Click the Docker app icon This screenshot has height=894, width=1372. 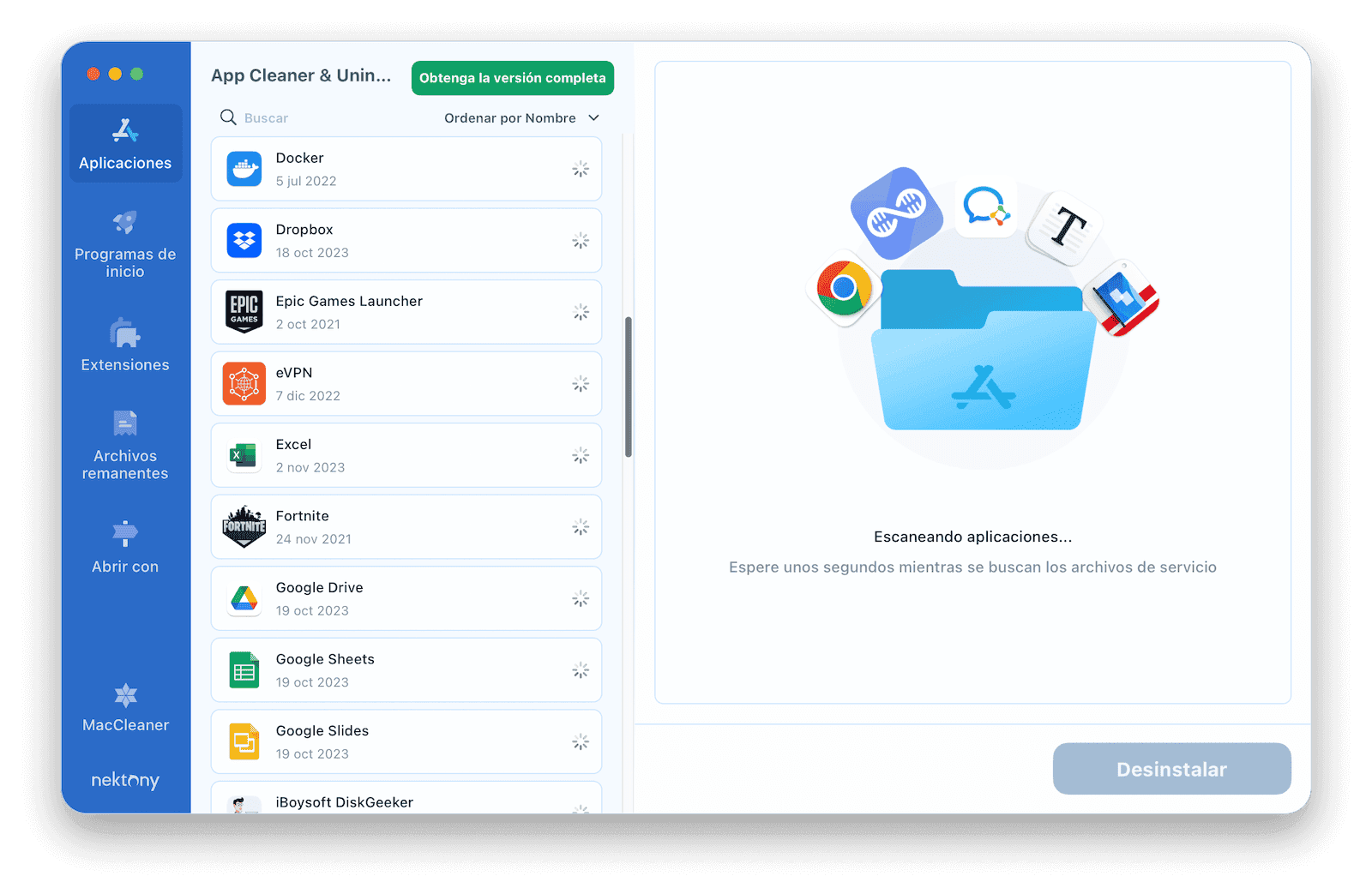pyautogui.click(x=244, y=169)
